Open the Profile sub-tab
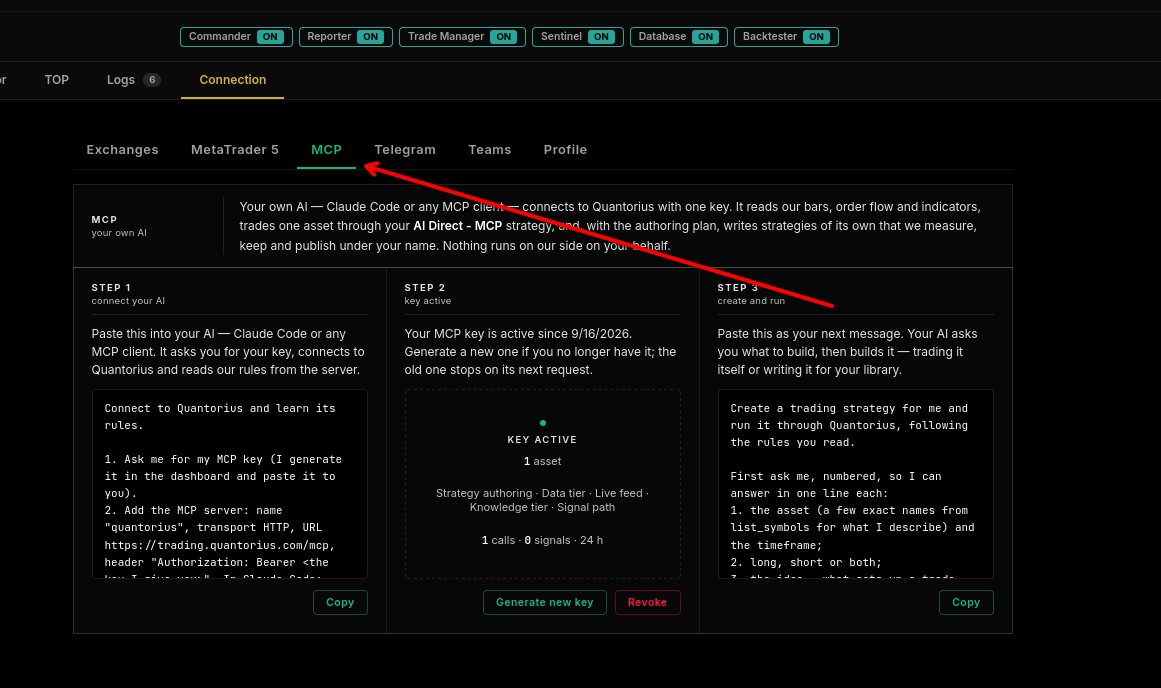The width and height of the screenshot is (1161, 688). coord(565,150)
